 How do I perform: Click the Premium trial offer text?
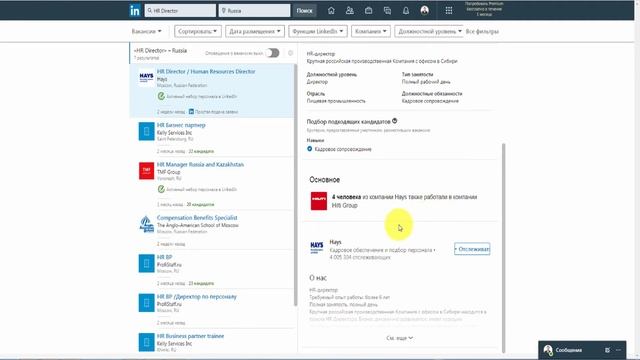tap(484, 9)
